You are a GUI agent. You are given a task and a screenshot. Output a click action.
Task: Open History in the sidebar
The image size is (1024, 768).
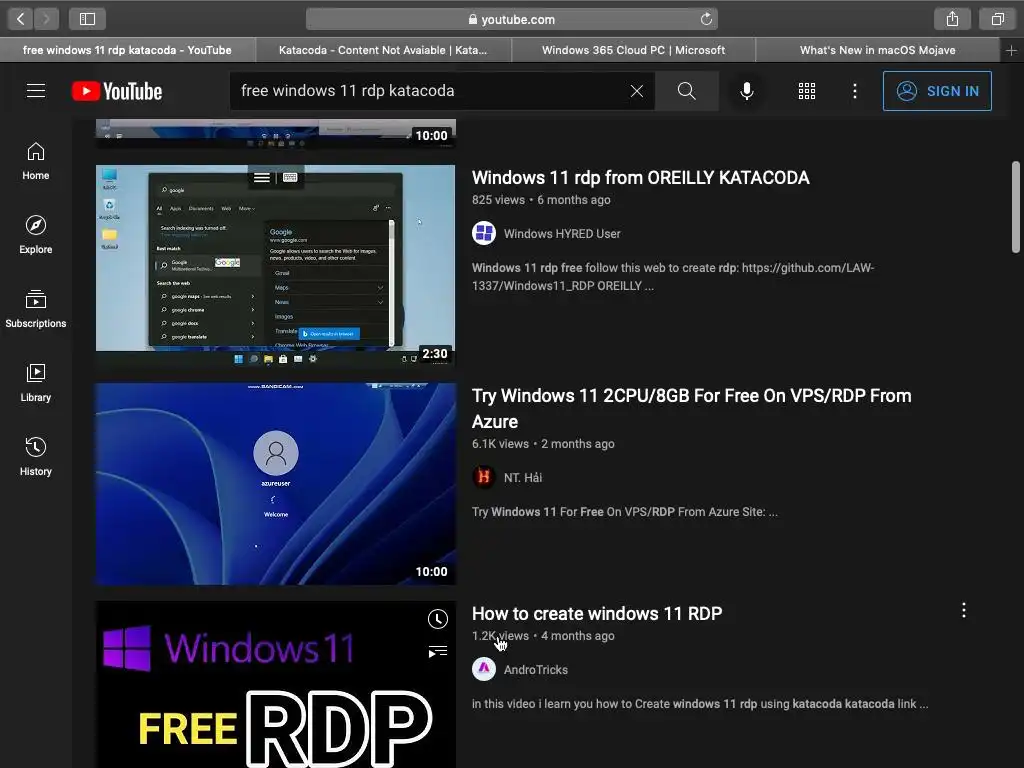[36, 456]
